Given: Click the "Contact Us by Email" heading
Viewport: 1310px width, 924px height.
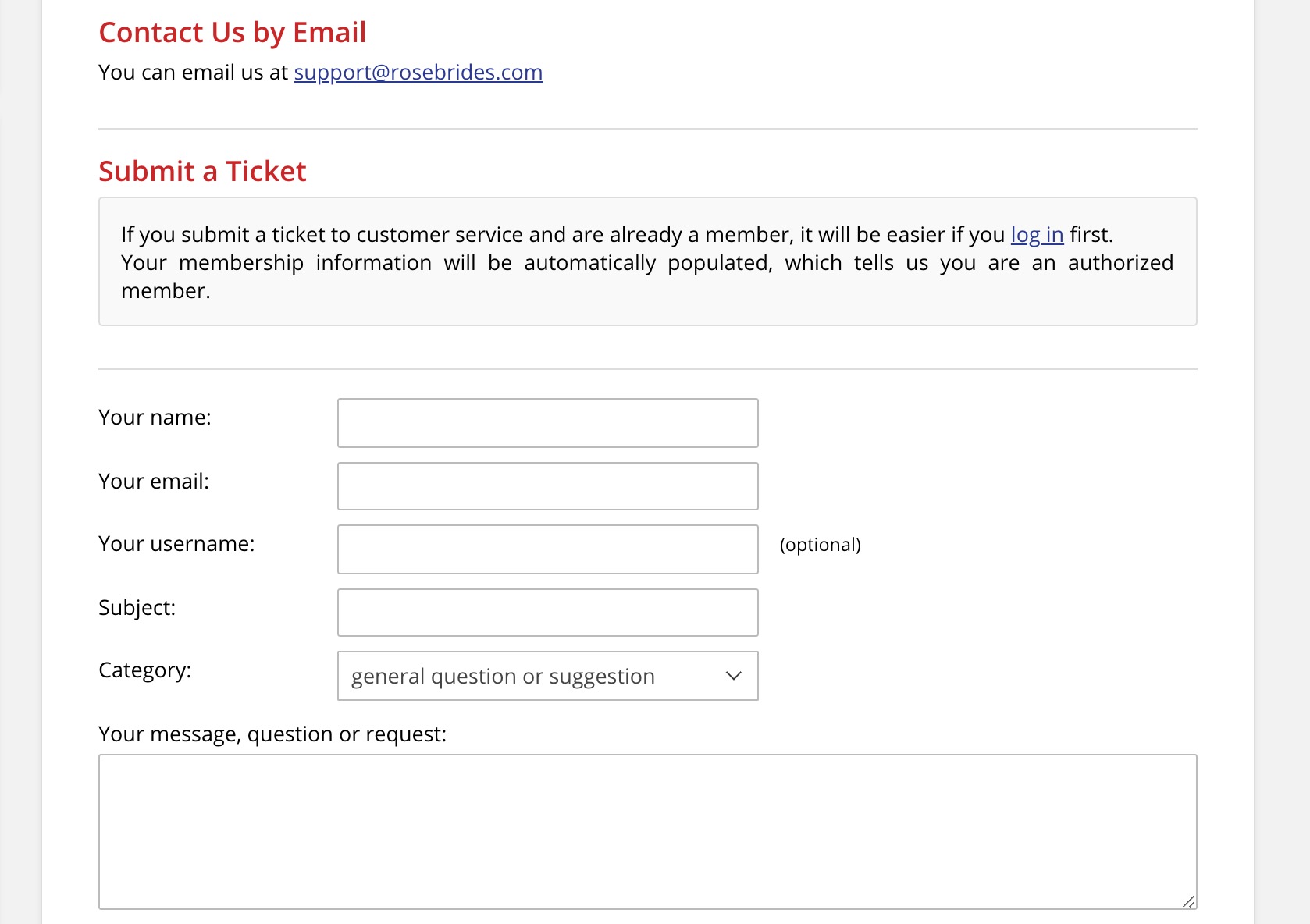Looking at the screenshot, I should (232, 33).
